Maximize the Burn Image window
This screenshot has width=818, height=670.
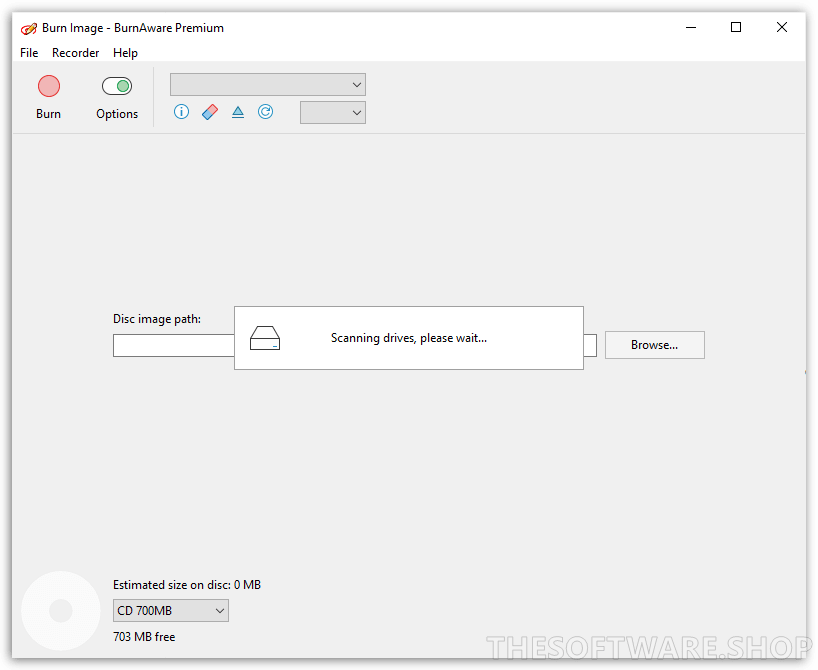pos(736,28)
